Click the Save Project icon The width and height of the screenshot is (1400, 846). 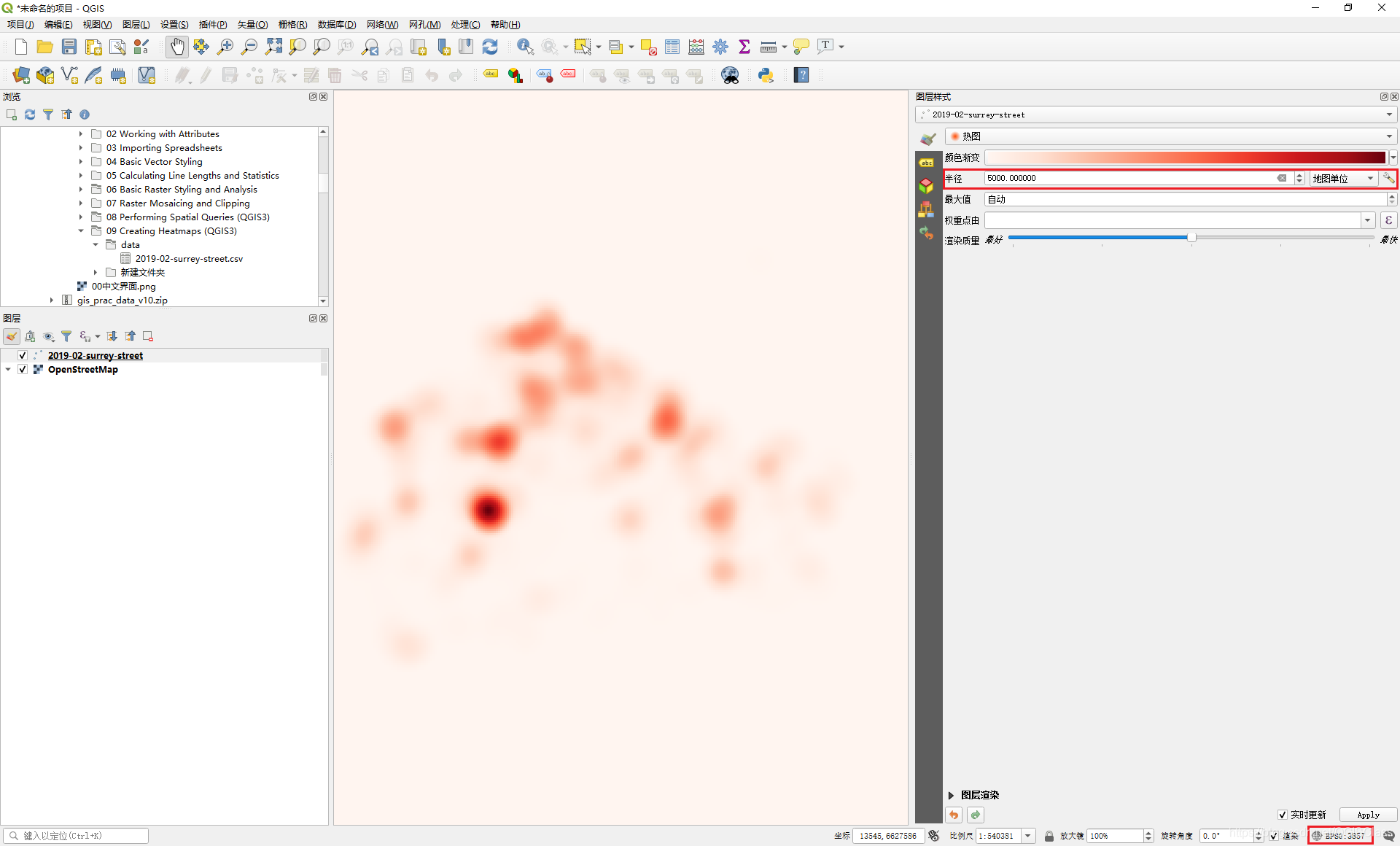click(69, 47)
